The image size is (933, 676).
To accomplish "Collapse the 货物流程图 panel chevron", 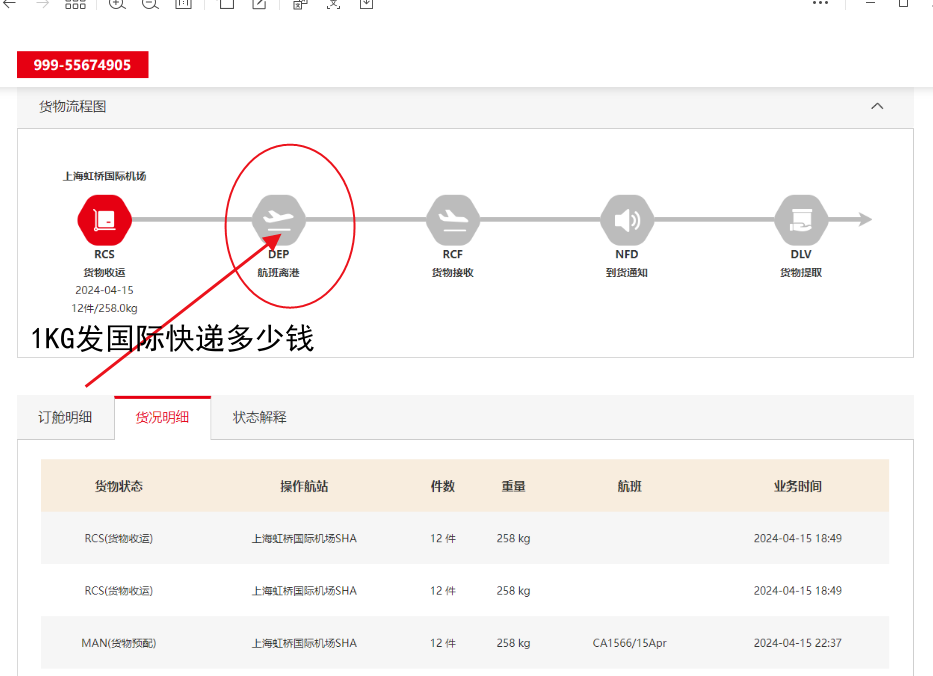I will (x=877, y=106).
